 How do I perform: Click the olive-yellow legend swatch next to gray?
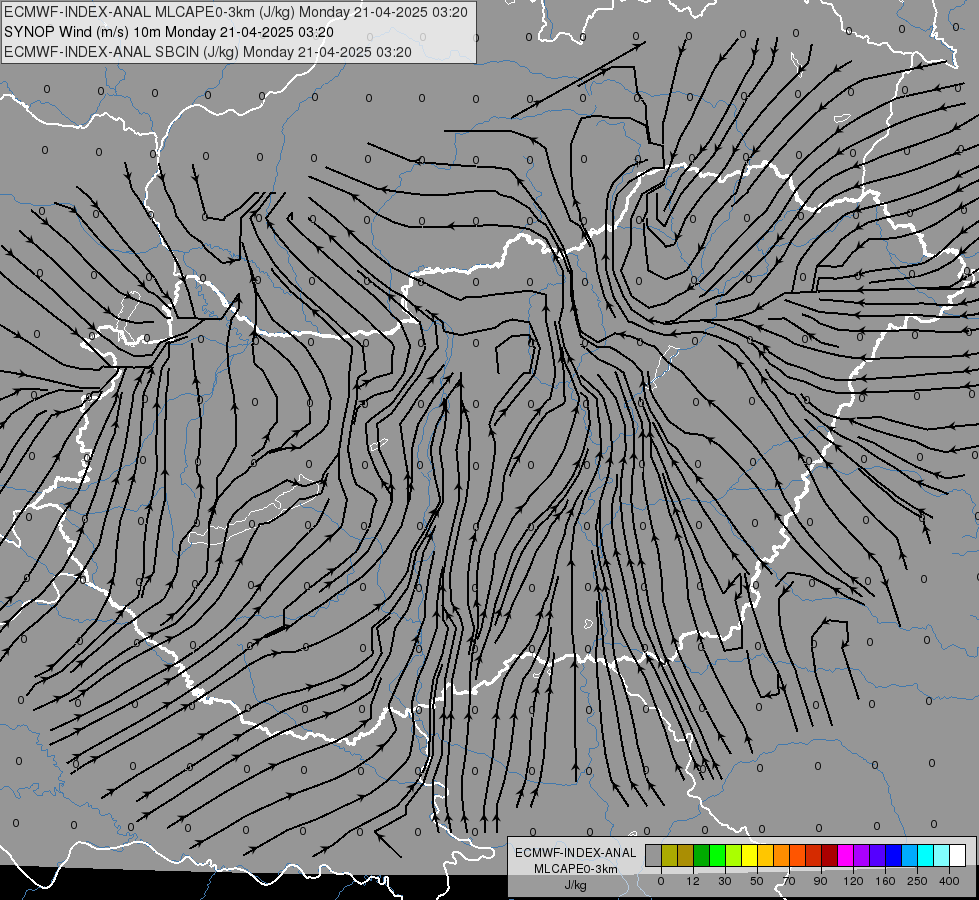(669, 855)
